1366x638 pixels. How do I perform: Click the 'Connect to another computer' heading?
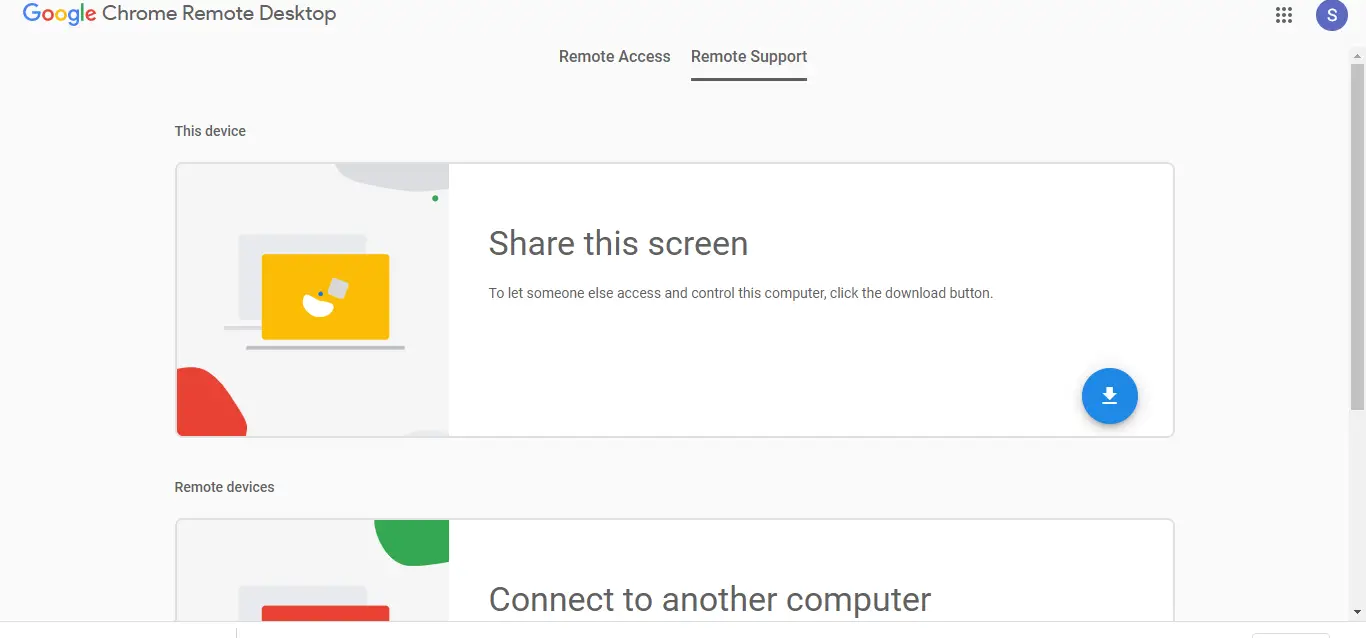(x=710, y=599)
